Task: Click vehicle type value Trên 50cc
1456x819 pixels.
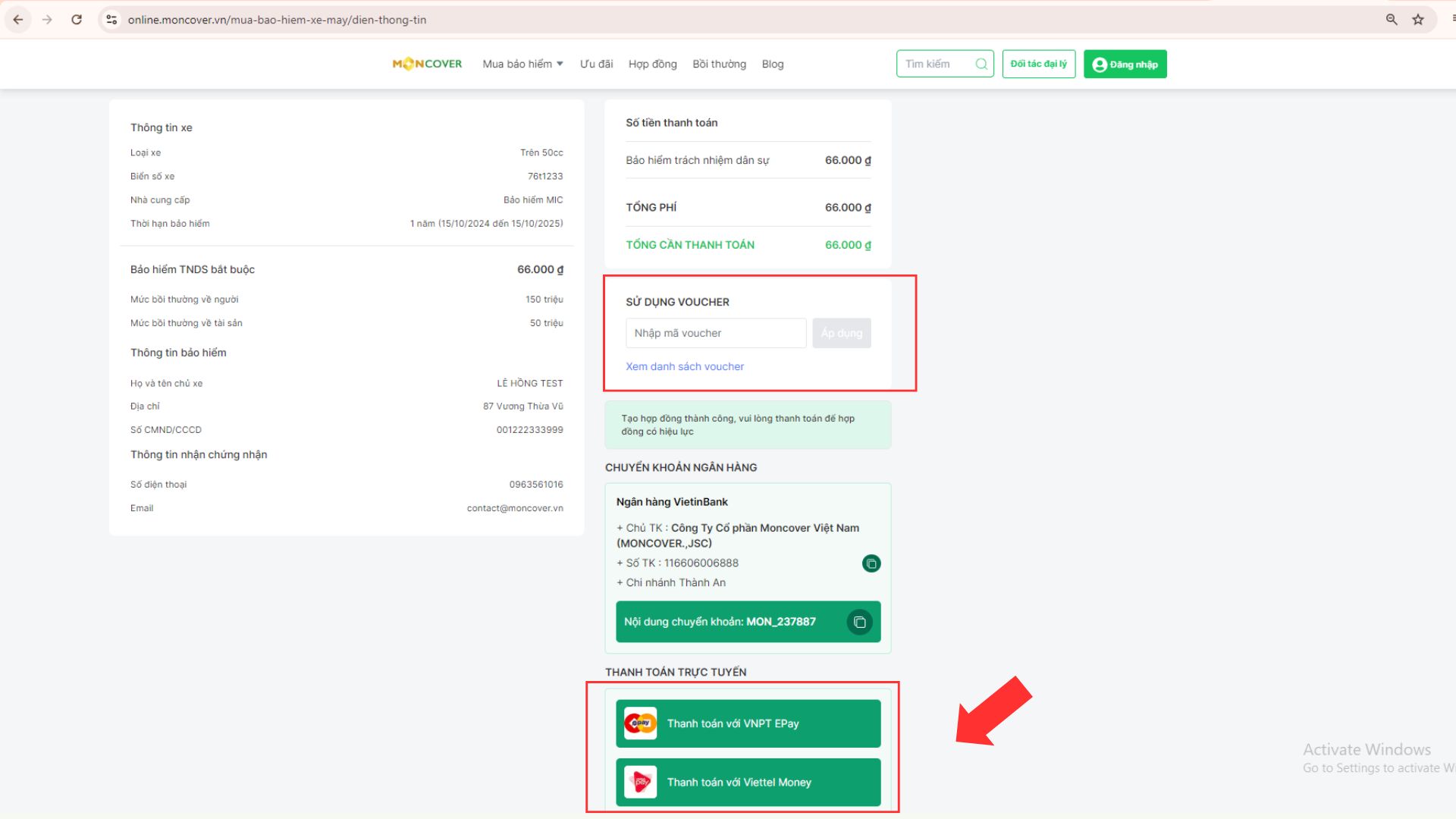Action: point(541,152)
